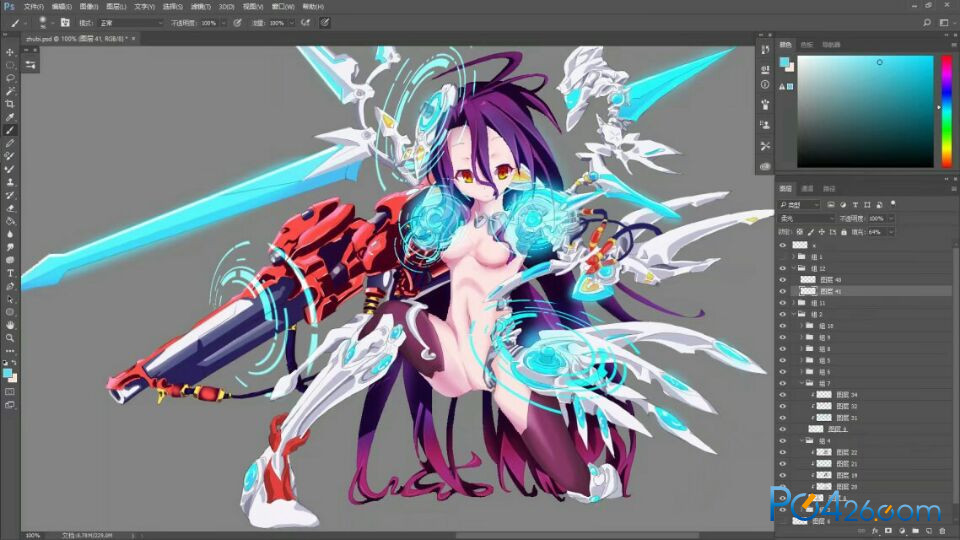
Task: Enable airbrush build-up icon in options bar
Action: point(306,23)
